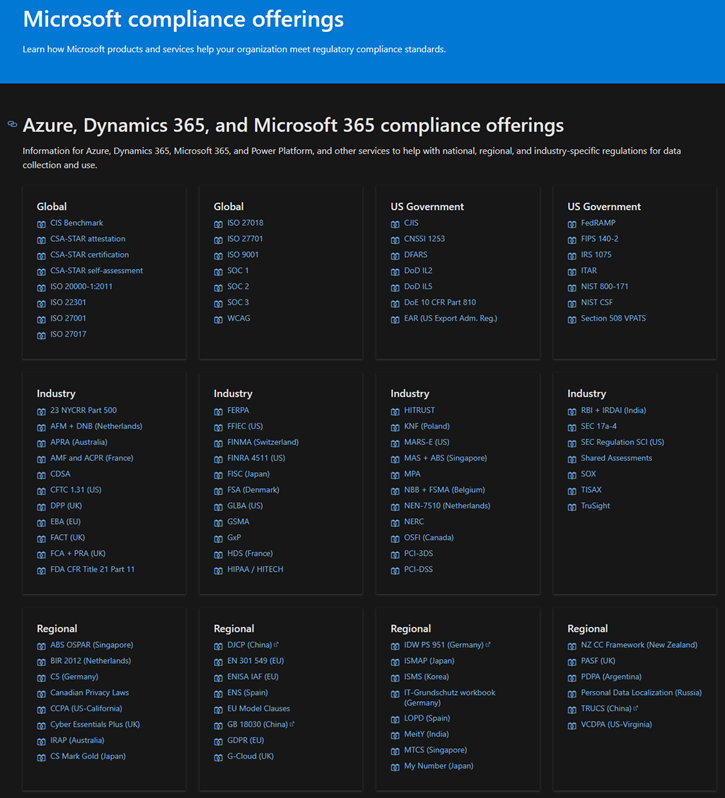725x798 pixels.
Task: Click the external link icon after IDW PS 951 (Germany)
Action: click(488, 644)
